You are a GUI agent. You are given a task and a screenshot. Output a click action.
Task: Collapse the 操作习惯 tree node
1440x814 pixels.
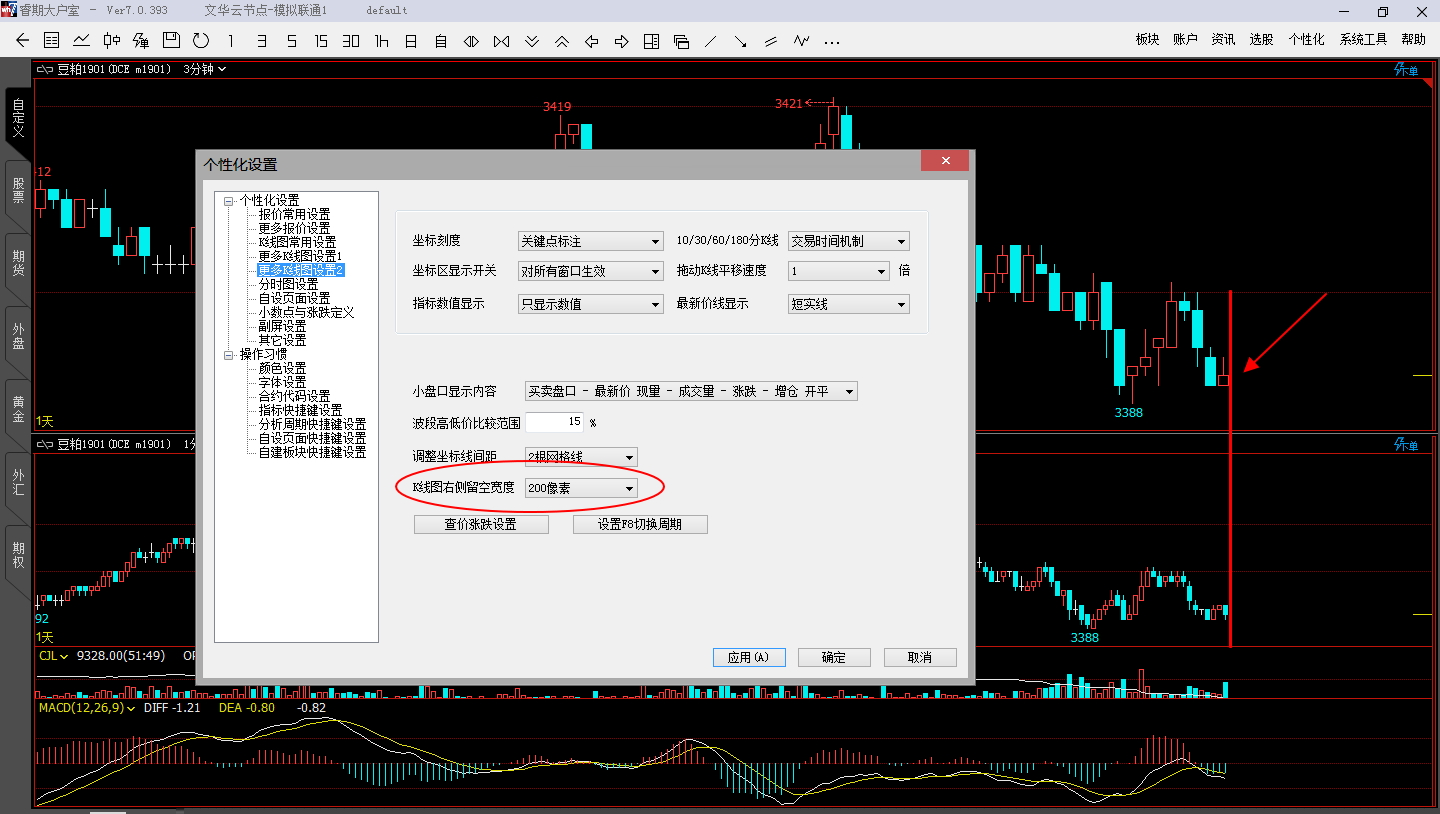(229, 355)
